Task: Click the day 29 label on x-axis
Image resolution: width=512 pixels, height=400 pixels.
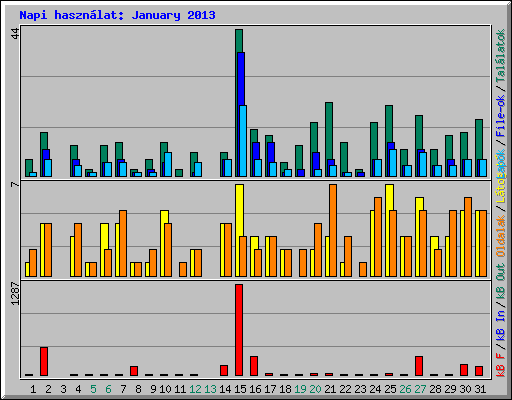Action: click(x=450, y=389)
